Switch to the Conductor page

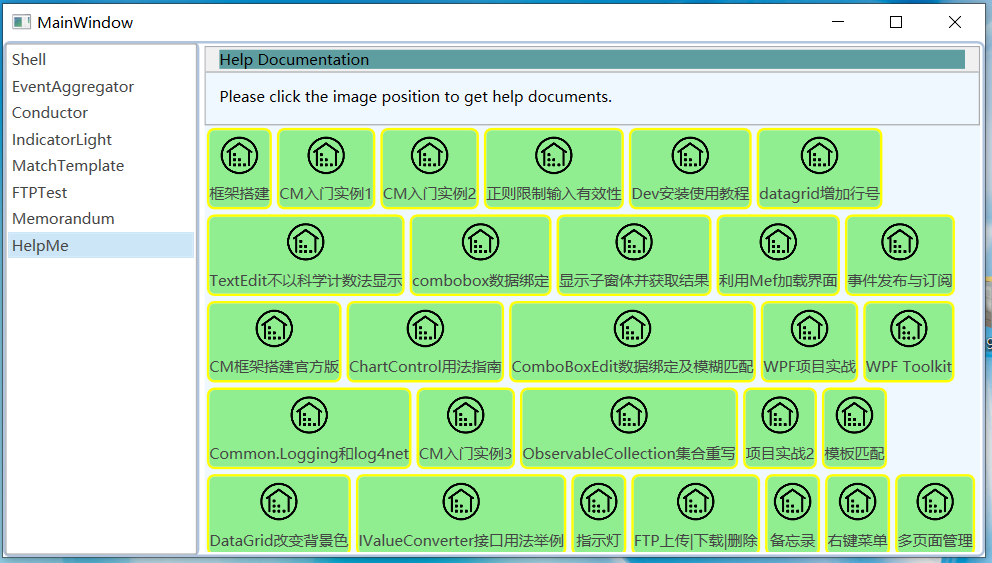tap(101, 113)
